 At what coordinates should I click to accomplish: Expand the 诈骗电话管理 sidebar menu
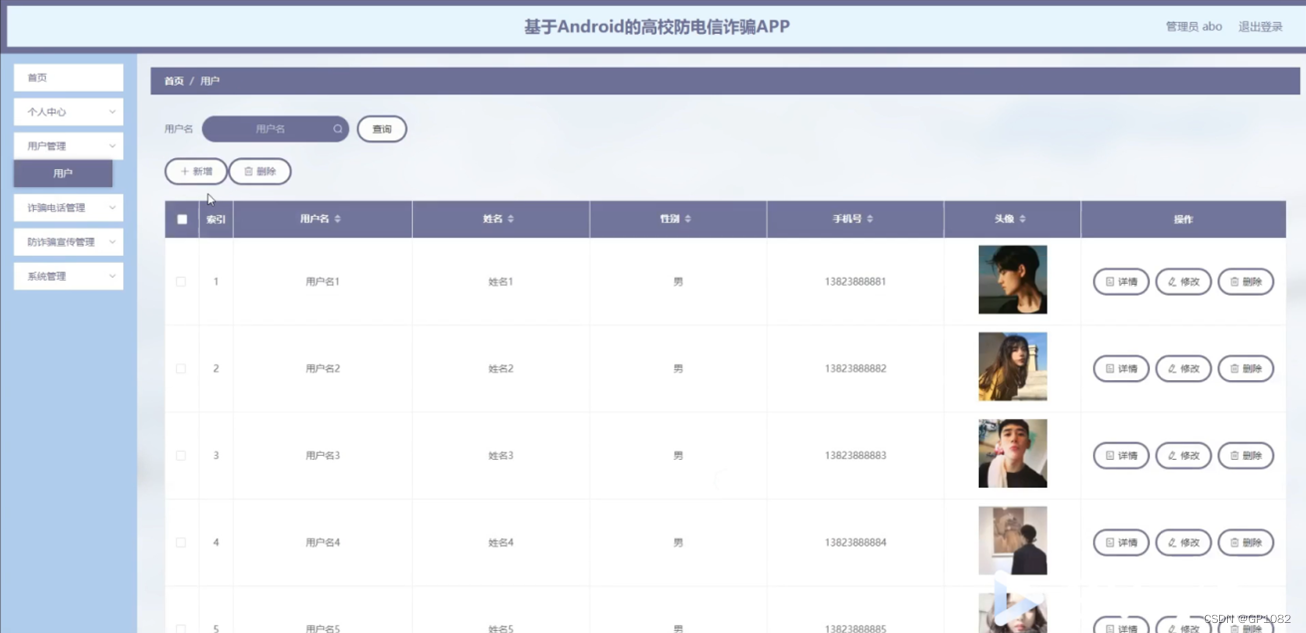[68, 208]
